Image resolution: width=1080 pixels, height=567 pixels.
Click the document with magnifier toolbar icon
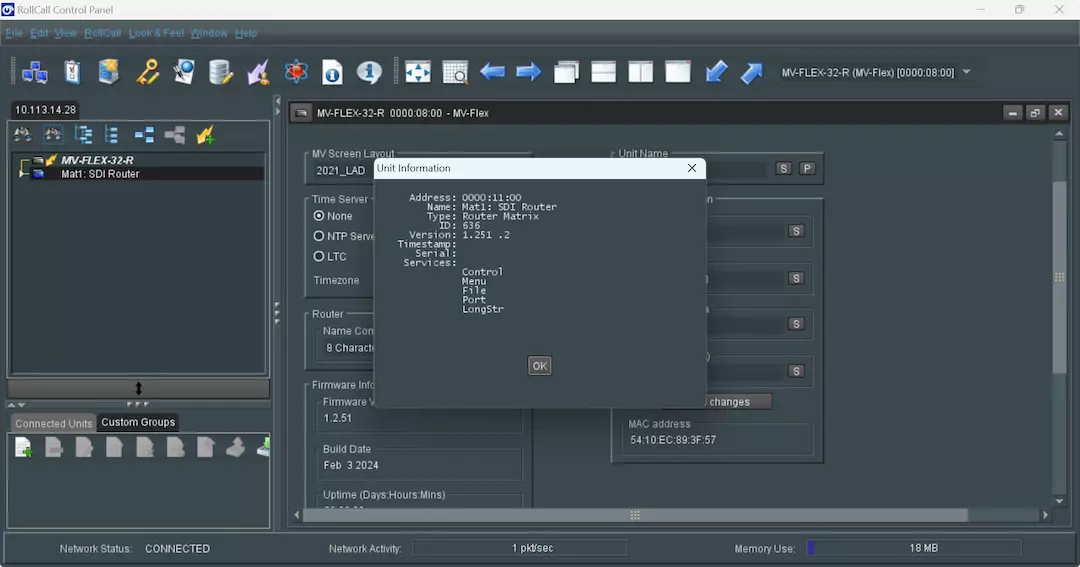(184, 72)
